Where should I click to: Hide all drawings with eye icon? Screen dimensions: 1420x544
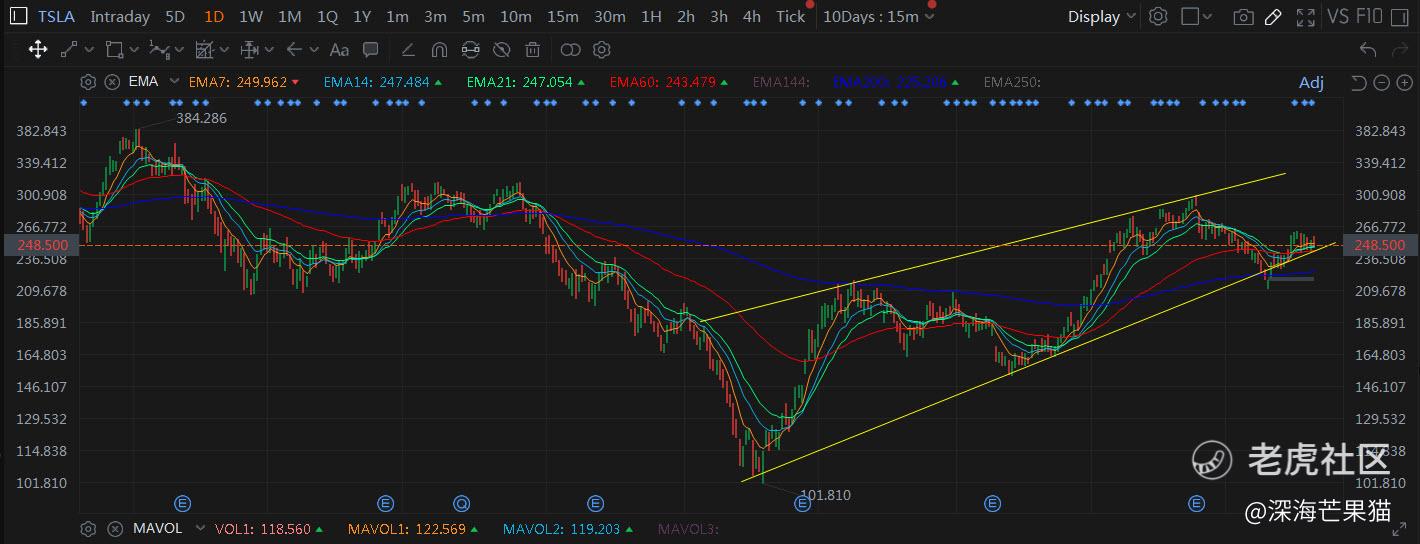point(502,49)
